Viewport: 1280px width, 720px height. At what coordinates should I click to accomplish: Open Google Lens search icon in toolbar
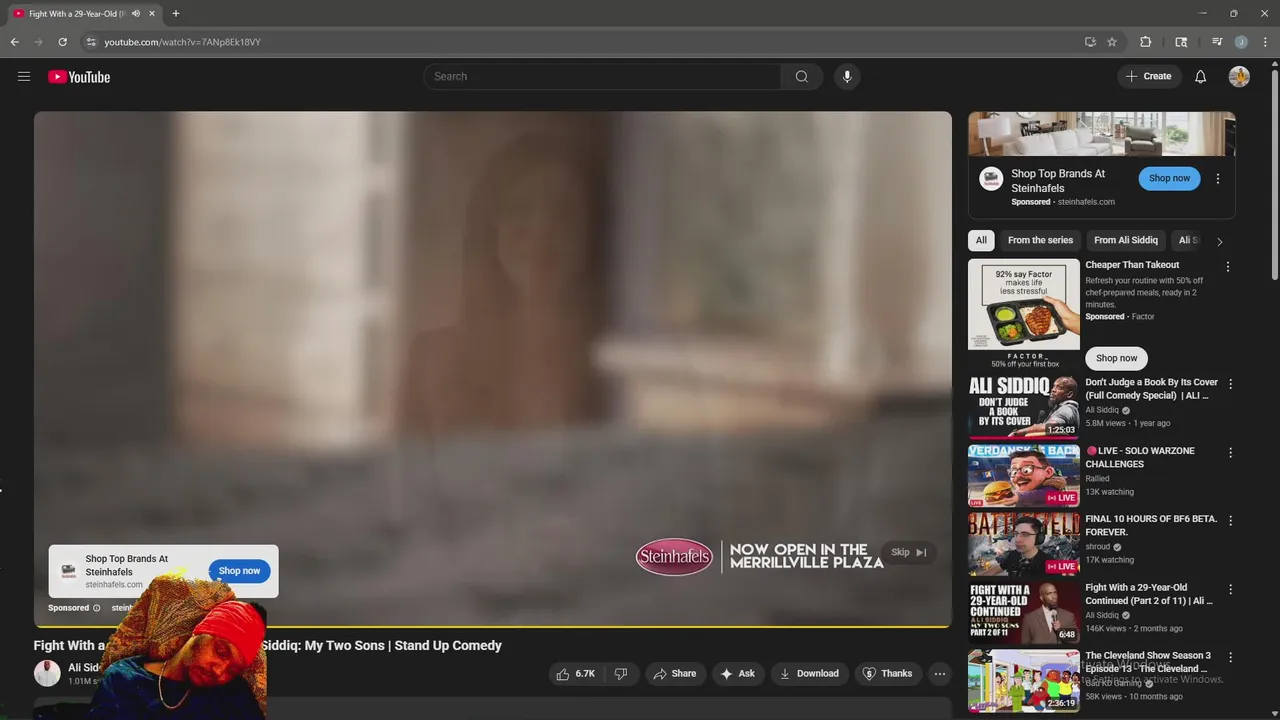pyautogui.click(x=1181, y=42)
